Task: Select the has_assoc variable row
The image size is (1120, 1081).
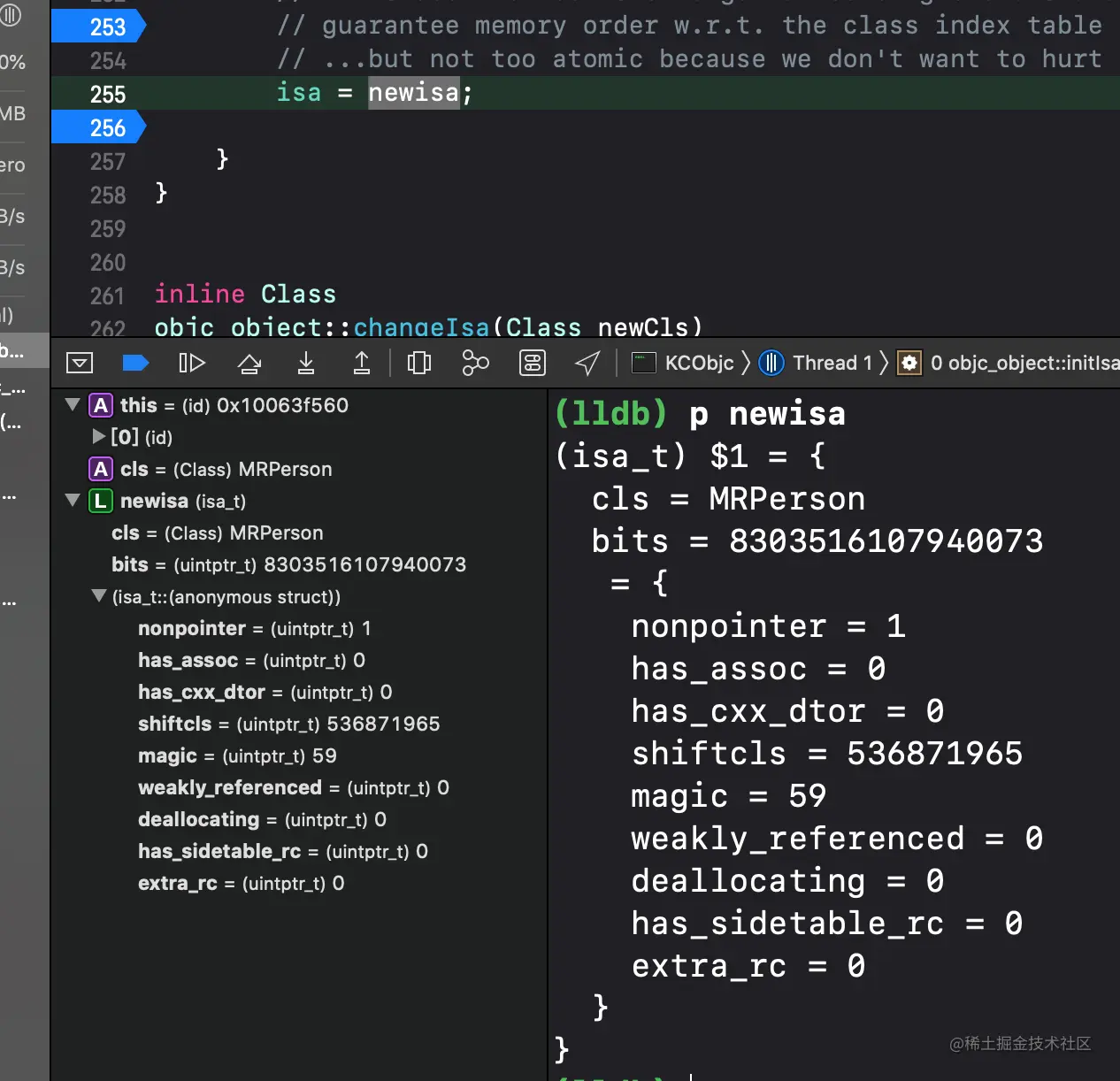Action: [301, 660]
